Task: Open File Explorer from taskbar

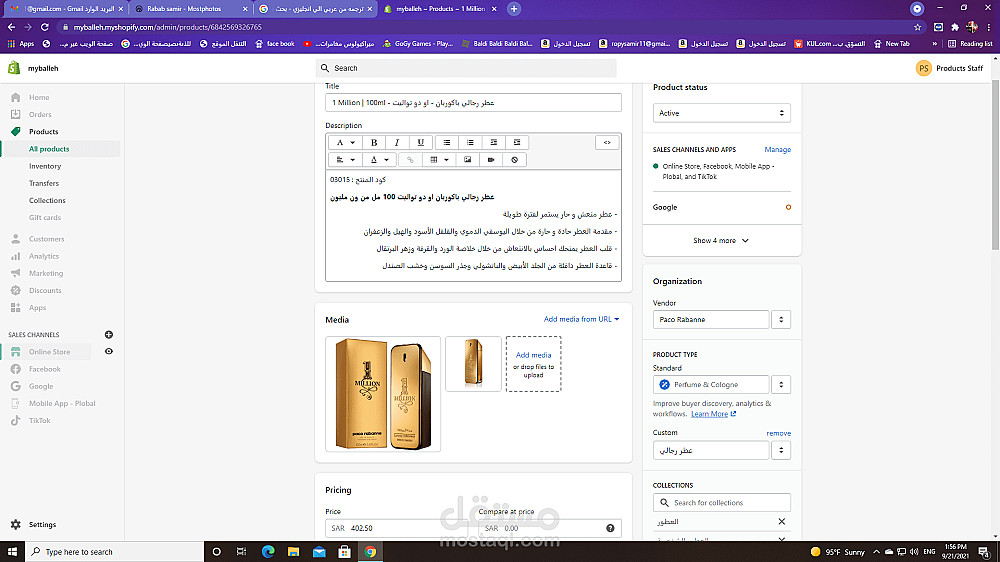Action: click(293, 552)
